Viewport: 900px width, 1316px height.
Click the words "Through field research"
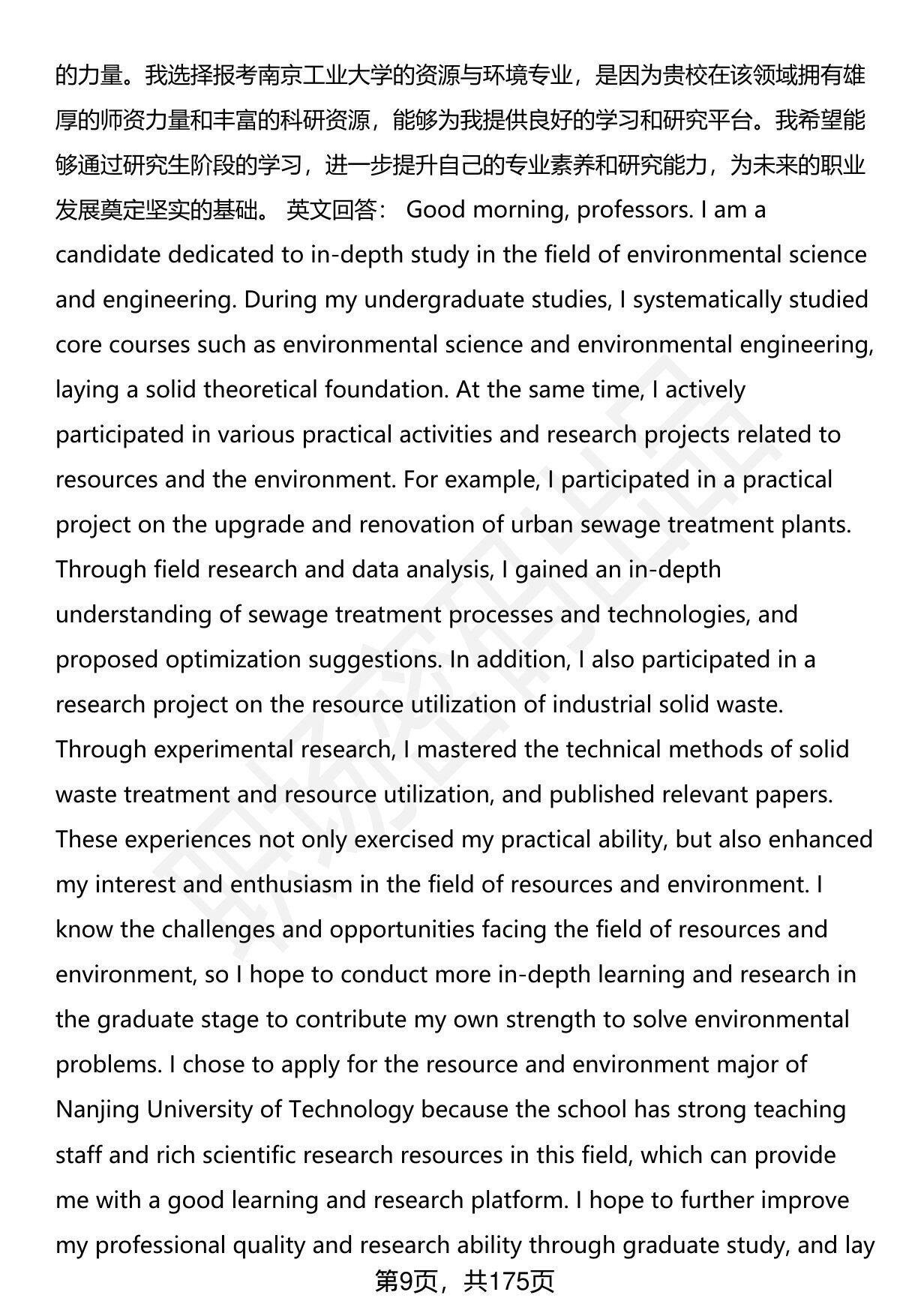coord(175,570)
